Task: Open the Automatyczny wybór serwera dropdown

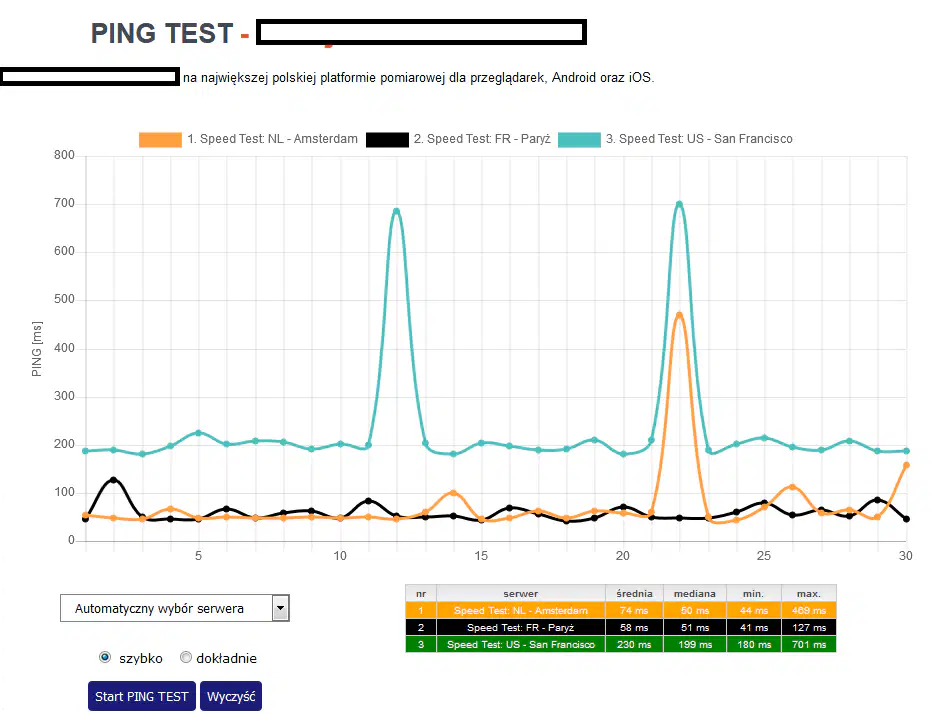Action: point(175,608)
